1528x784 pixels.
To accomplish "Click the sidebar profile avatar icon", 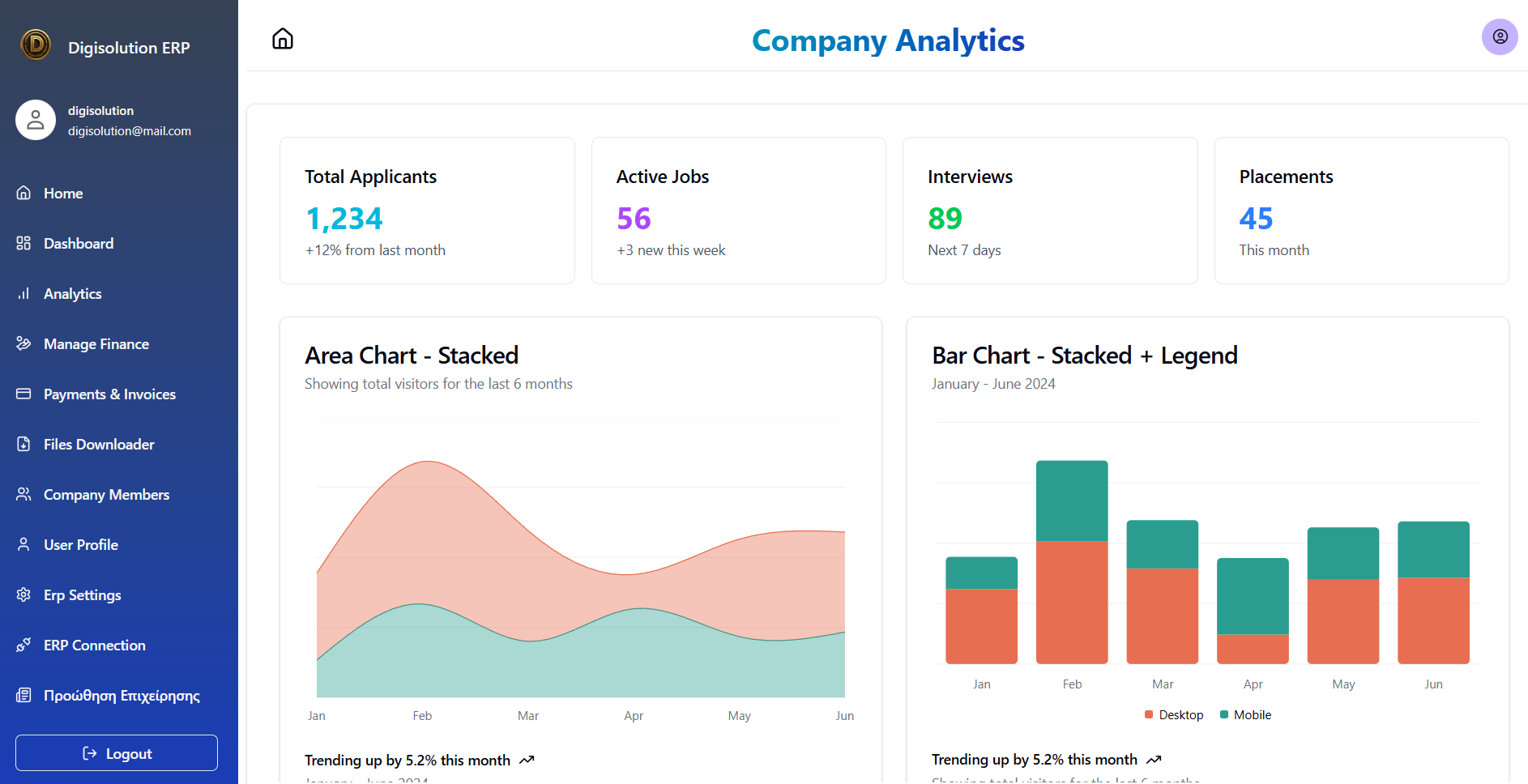I will pyautogui.click(x=36, y=120).
